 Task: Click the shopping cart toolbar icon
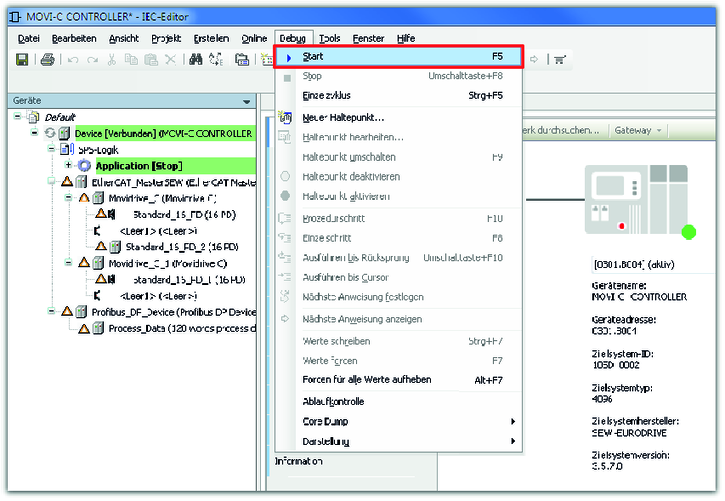point(560,59)
